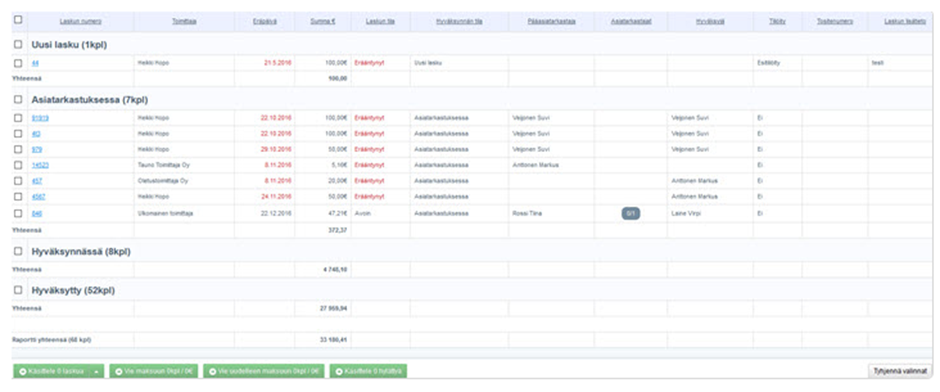
Task: Click the due date 22.12.2016
Action: 276,213
